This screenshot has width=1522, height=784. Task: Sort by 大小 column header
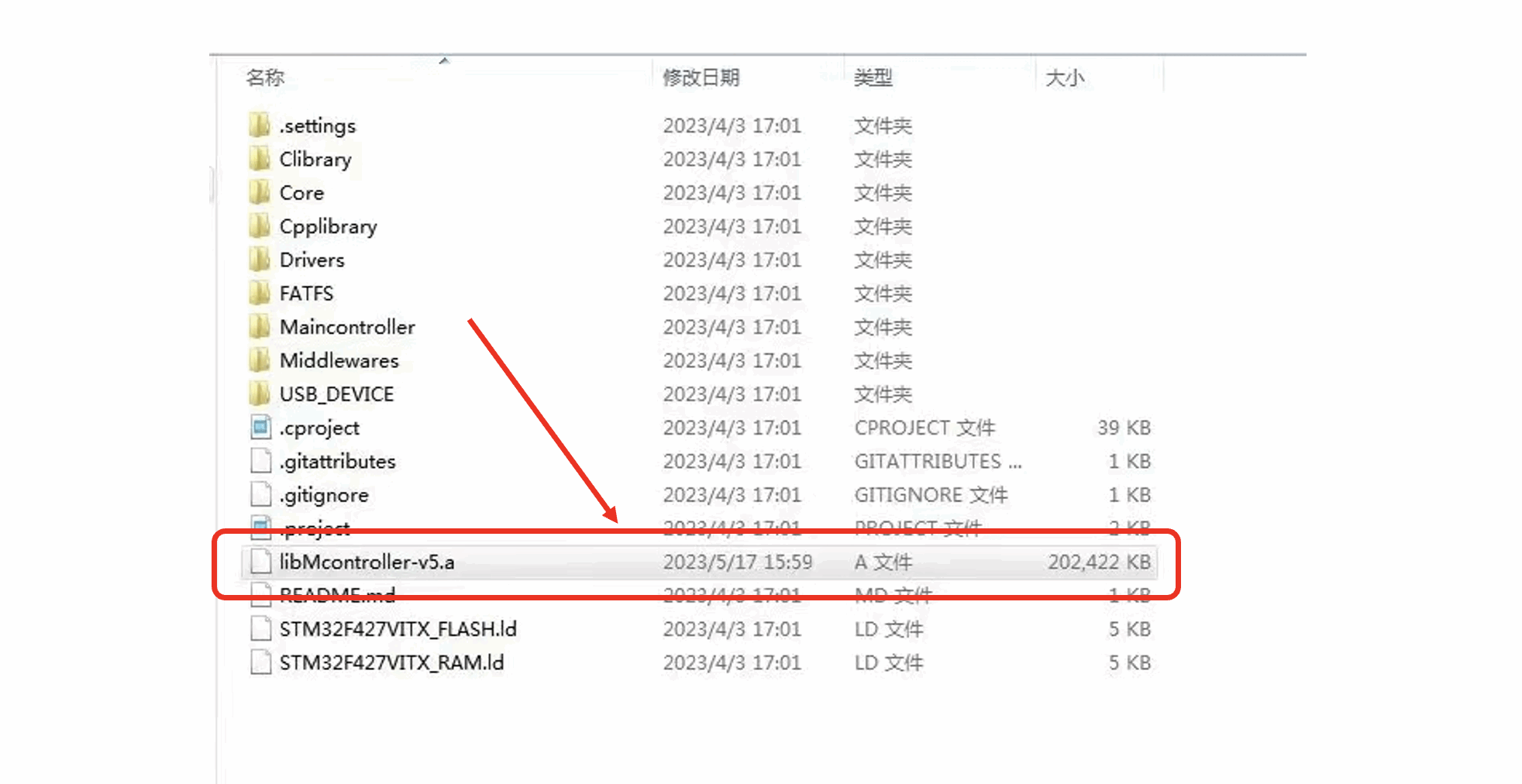[x=1064, y=77]
